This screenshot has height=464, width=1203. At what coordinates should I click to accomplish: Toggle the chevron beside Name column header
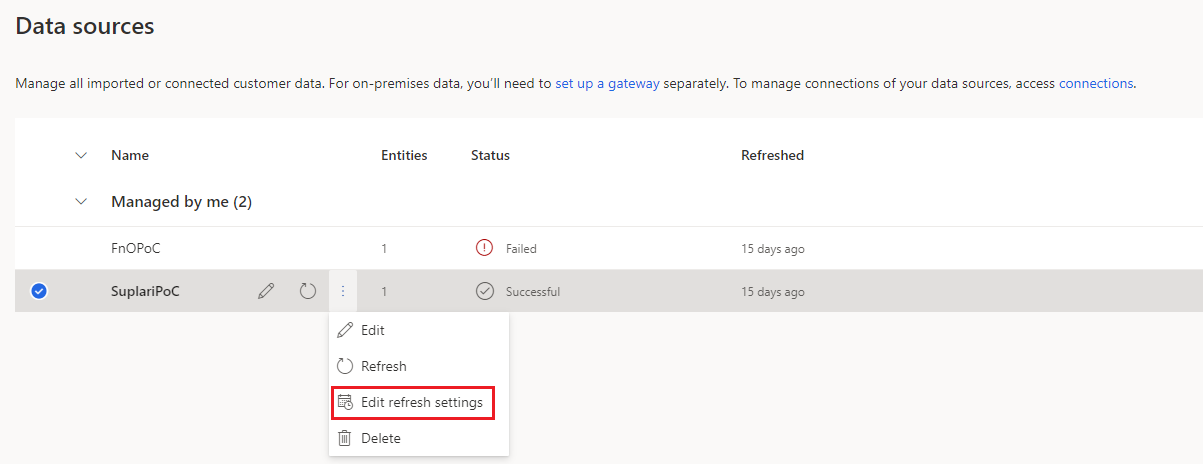pos(81,155)
